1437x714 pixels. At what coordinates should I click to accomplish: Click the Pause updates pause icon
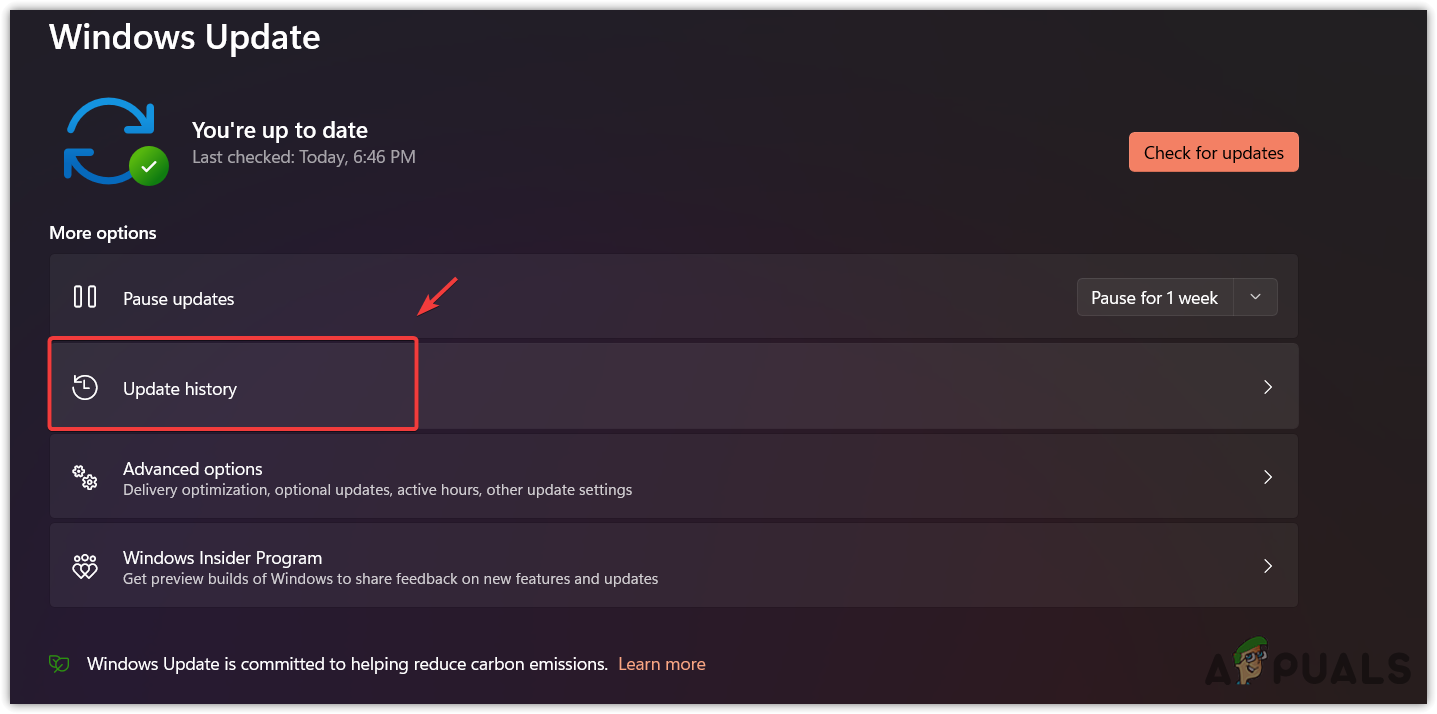85,297
